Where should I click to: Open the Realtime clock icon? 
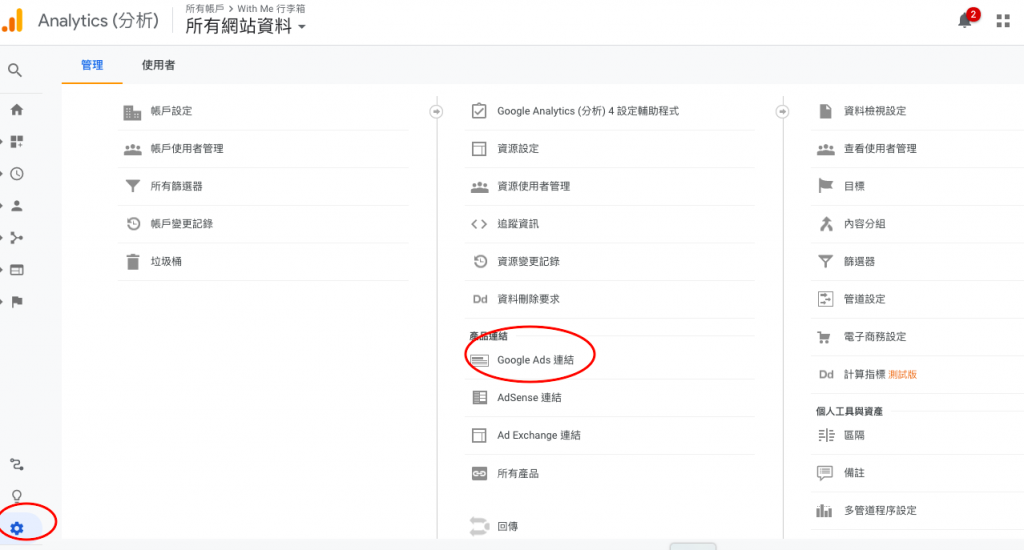tap(17, 174)
